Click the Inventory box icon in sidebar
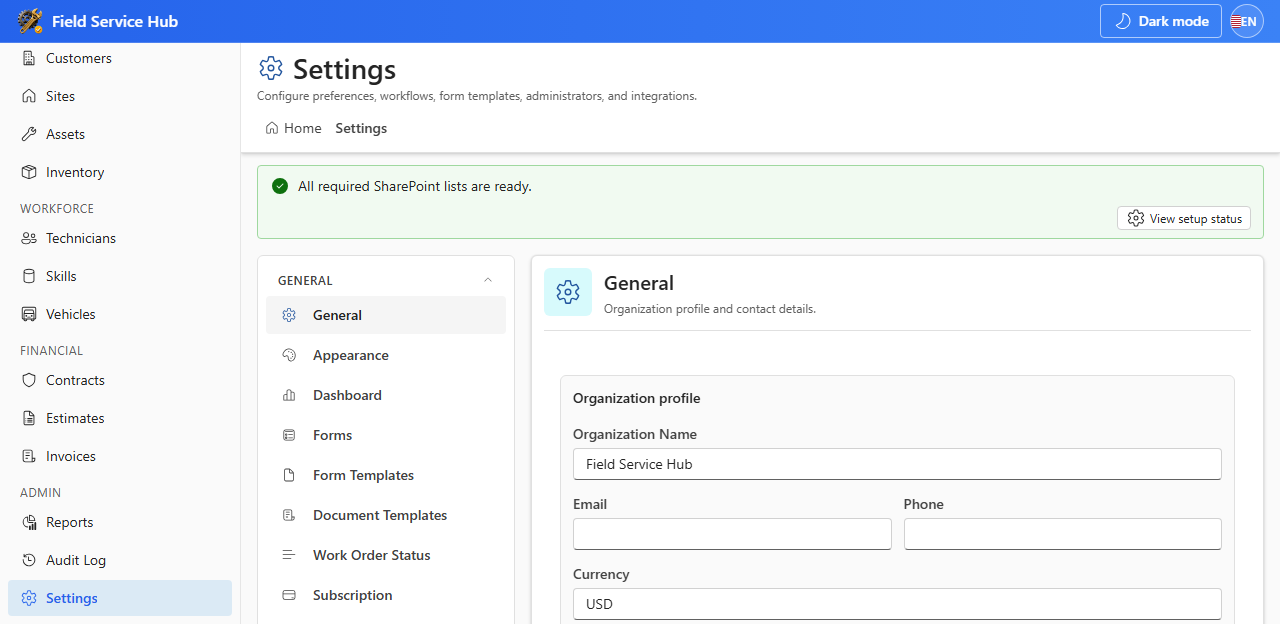The width and height of the screenshot is (1280, 624). (29, 172)
